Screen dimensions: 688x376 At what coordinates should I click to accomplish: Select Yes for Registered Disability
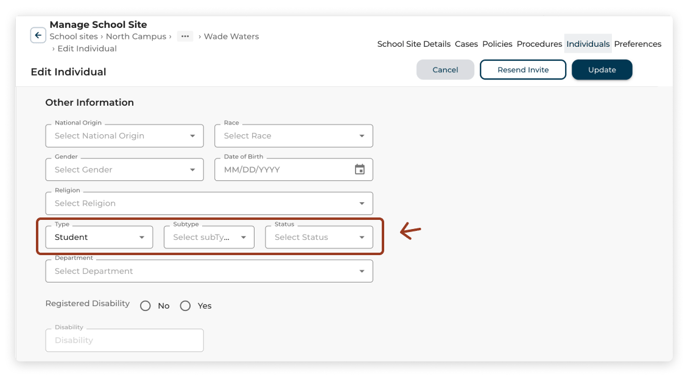click(x=185, y=306)
